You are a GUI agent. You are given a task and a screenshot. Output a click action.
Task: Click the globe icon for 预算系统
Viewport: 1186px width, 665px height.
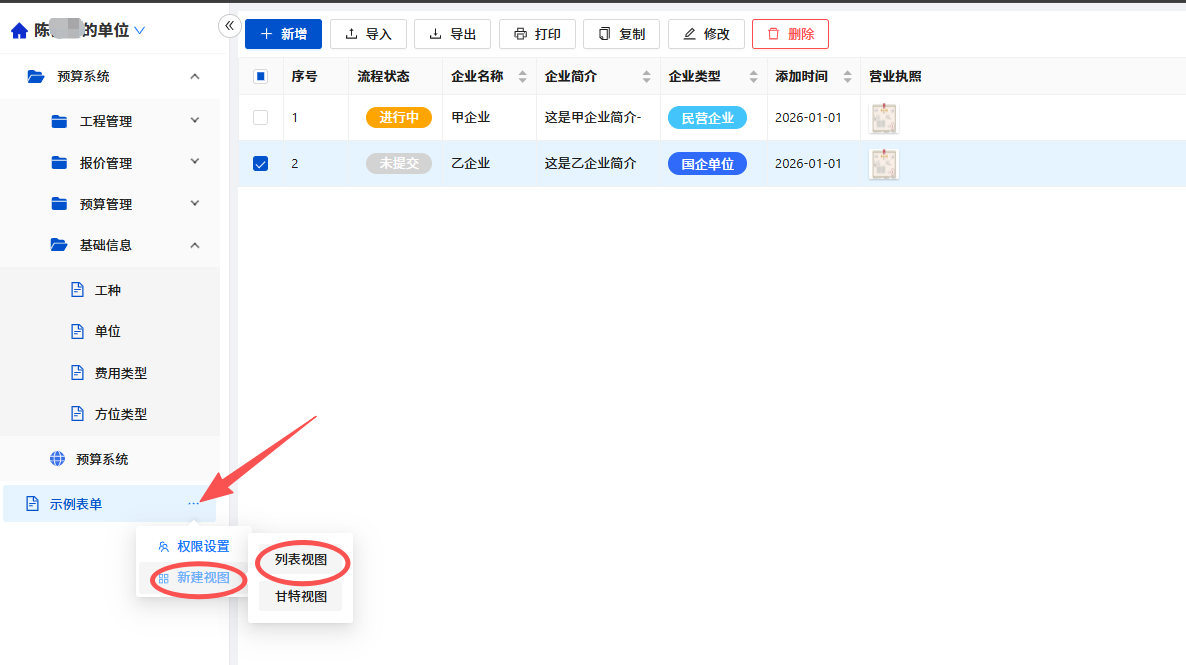[x=57, y=458]
